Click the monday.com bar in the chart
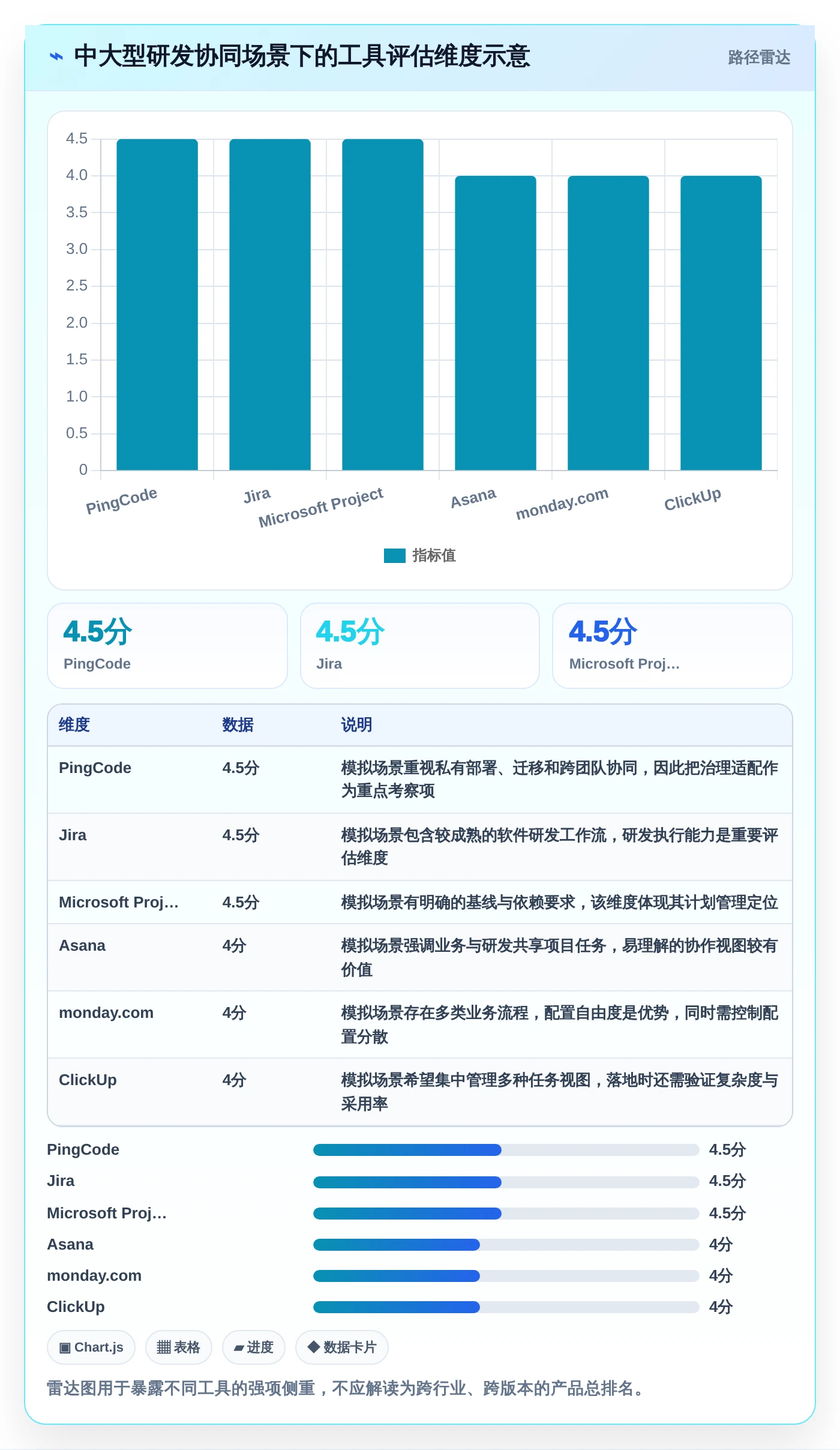Viewport: 840px width, 1450px height. coord(608,323)
